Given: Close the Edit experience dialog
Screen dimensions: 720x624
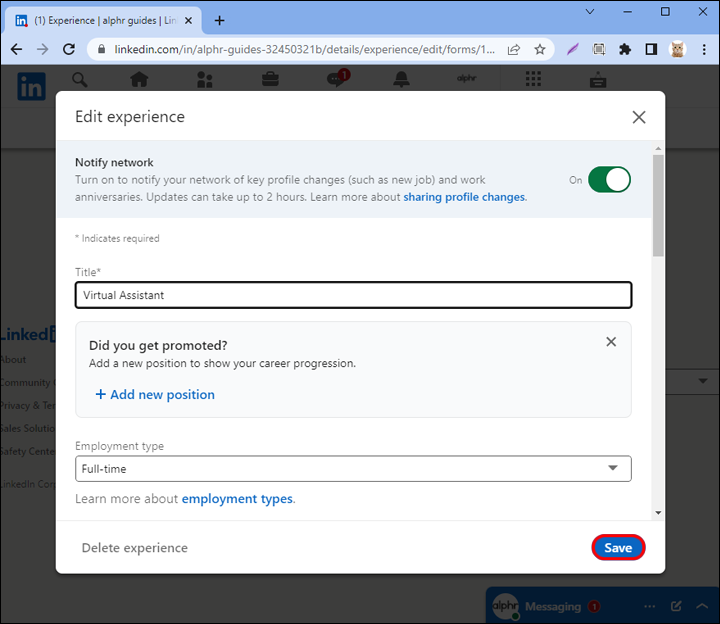Looking at the screenshot, I should point(639,117).
